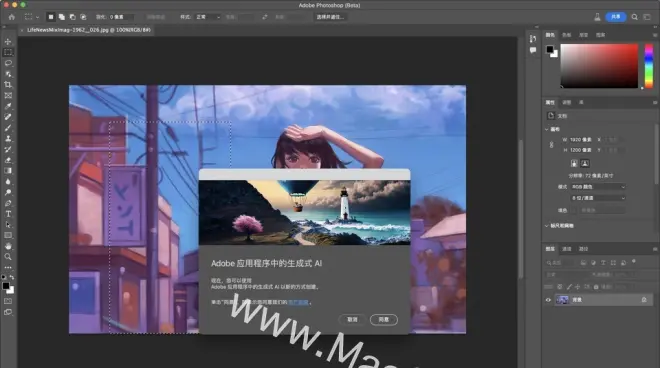660x368 pixels.
Task: Choose Subtract from Selection mode
Action: (72, 17)
